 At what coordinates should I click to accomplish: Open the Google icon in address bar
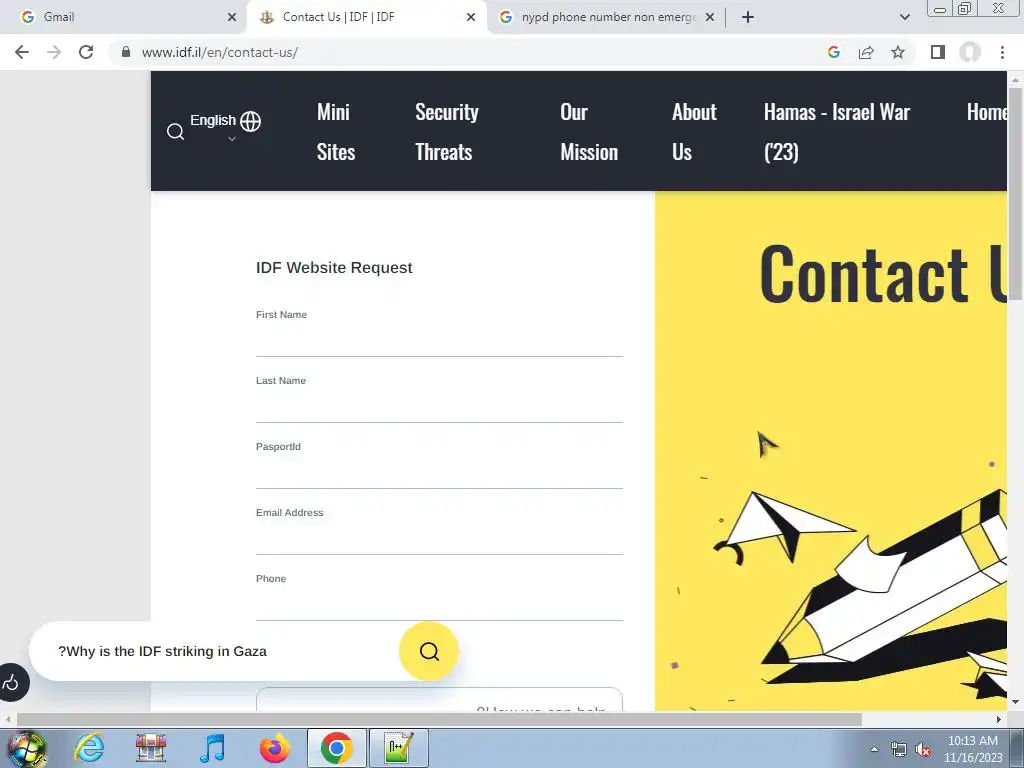833,52
